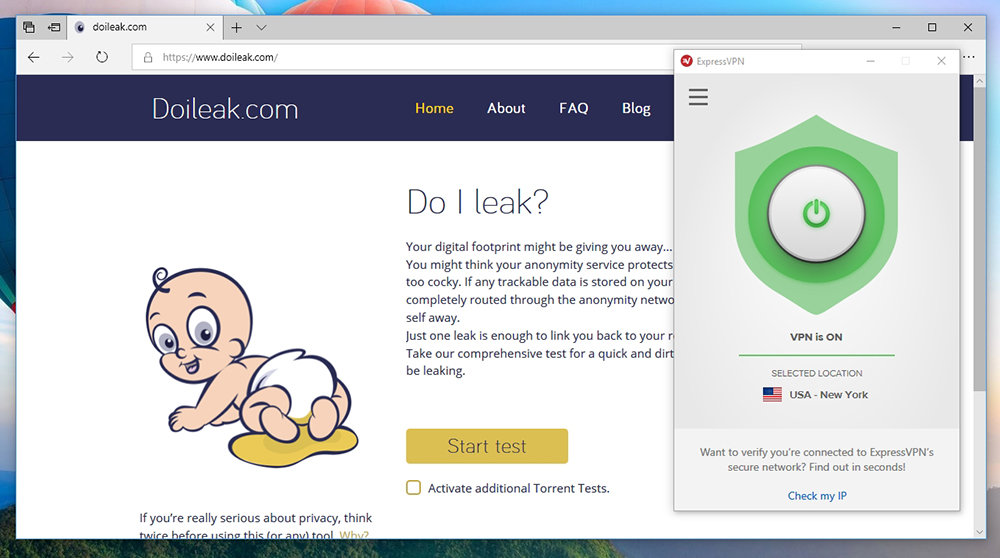This screenshot has width=1000, height=558.
Task: Click the Why? link about privacy
Action: click(354, 535)
